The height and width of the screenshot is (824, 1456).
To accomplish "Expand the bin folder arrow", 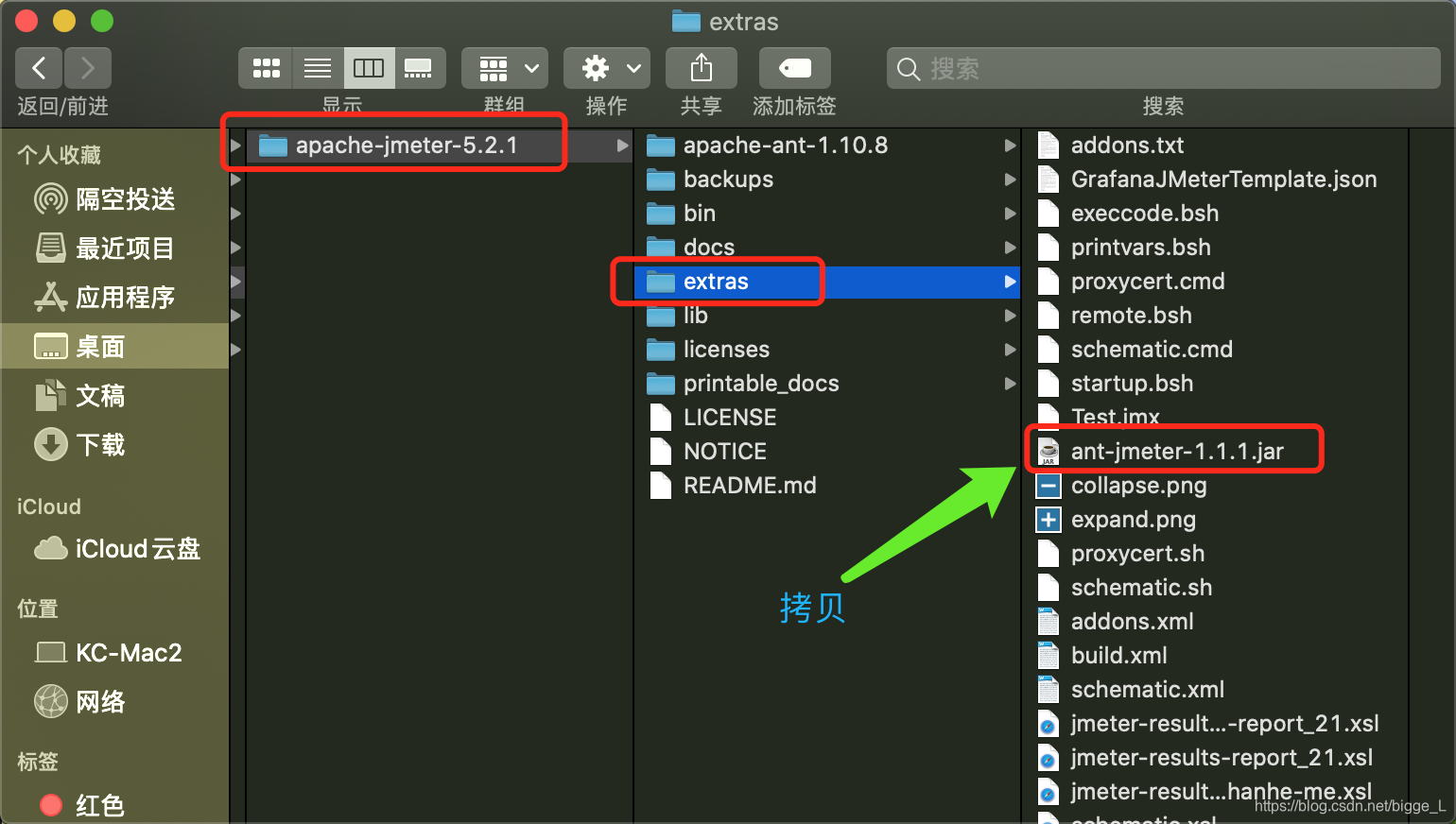I will point(1010,214).
